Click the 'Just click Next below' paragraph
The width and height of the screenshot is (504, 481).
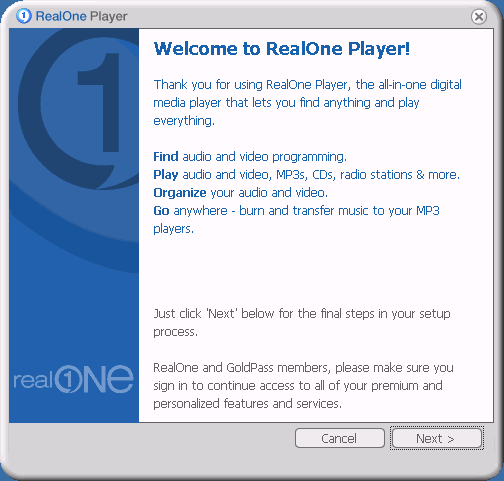302,322
